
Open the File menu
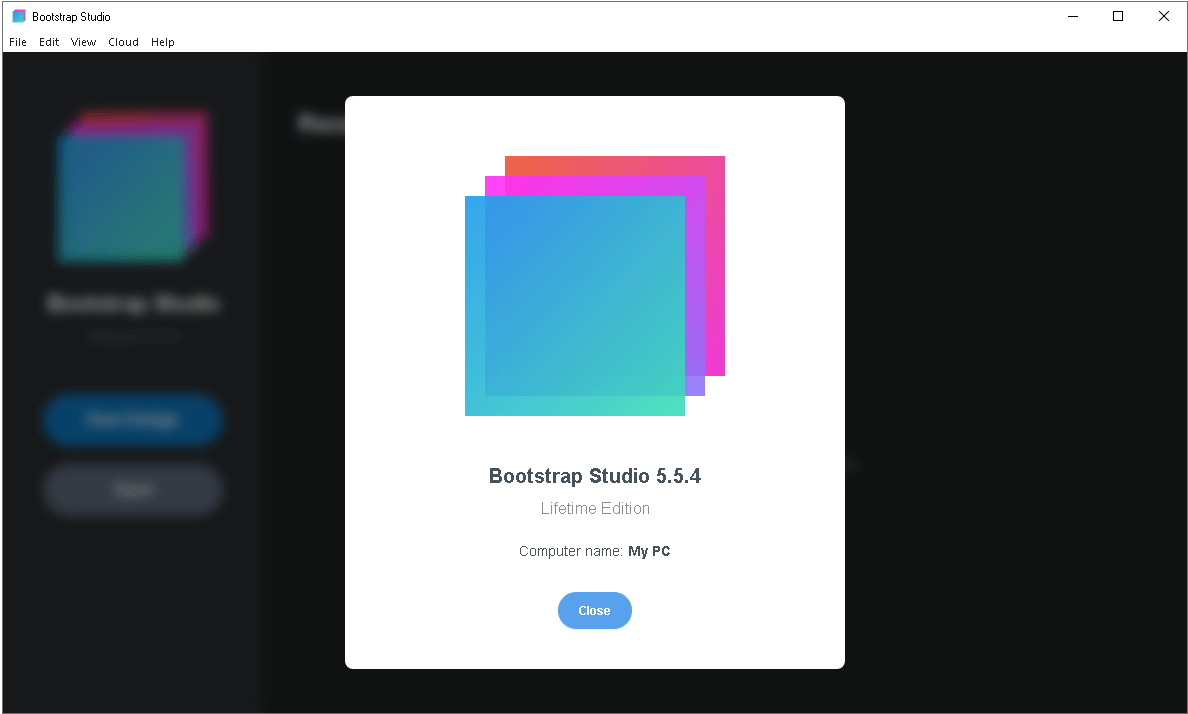(17, 42)
